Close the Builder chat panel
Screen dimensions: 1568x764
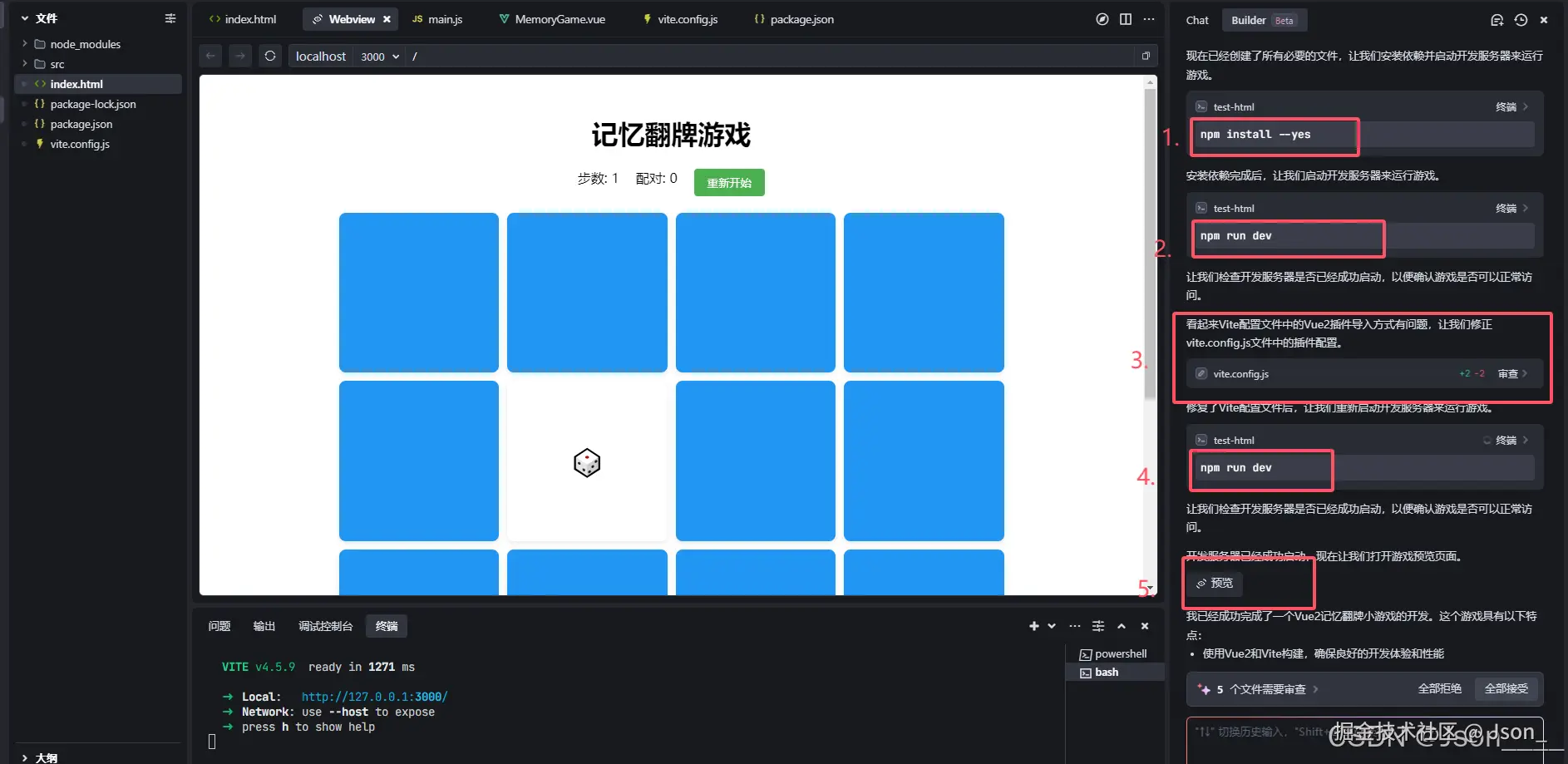click(x=1544, y=20)
